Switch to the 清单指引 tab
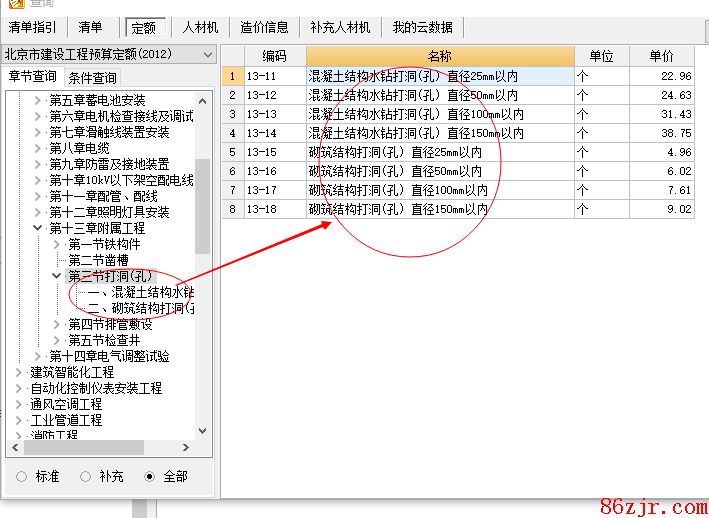Screen dimensions: 709x518 [x=33, y=27]
